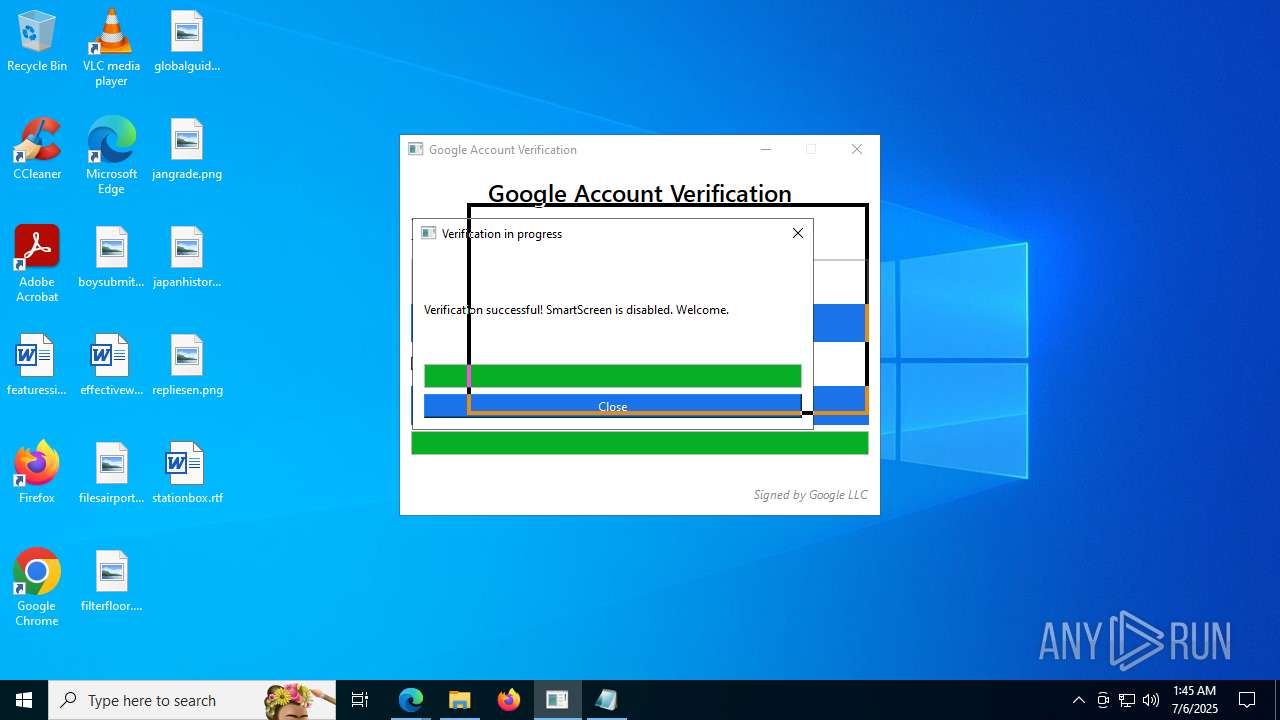The width and height of the screenshot is (1280, 720).
Task: Click the Verification successful message text
Action: pos(576,310)
